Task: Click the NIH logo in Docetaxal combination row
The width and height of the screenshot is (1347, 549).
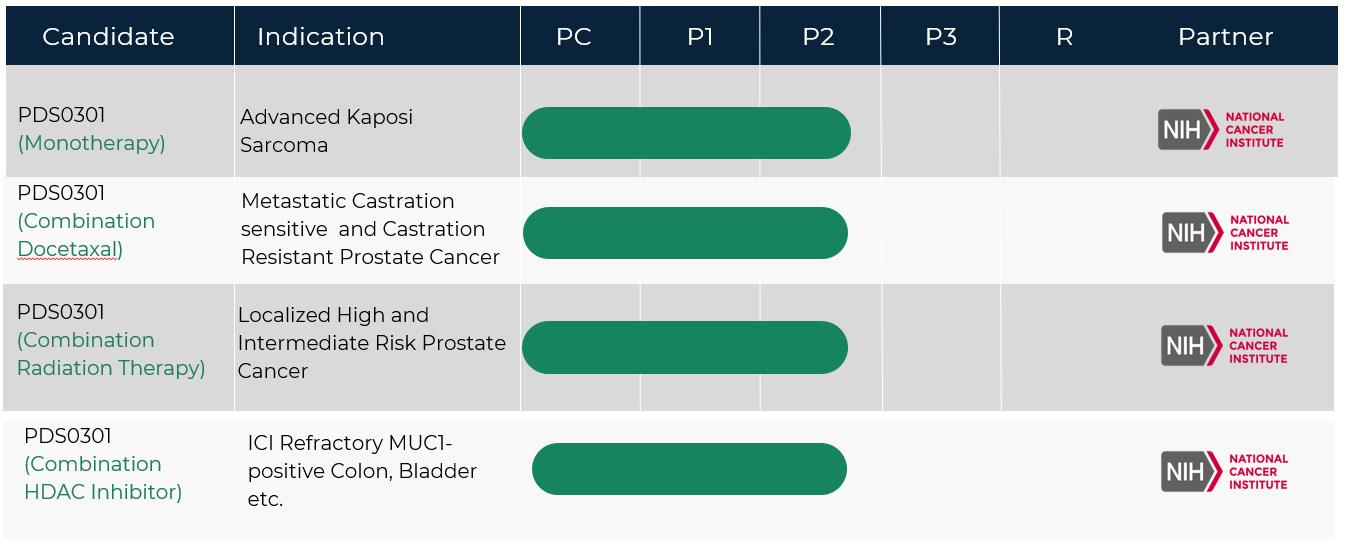Action: [1225, 233]
